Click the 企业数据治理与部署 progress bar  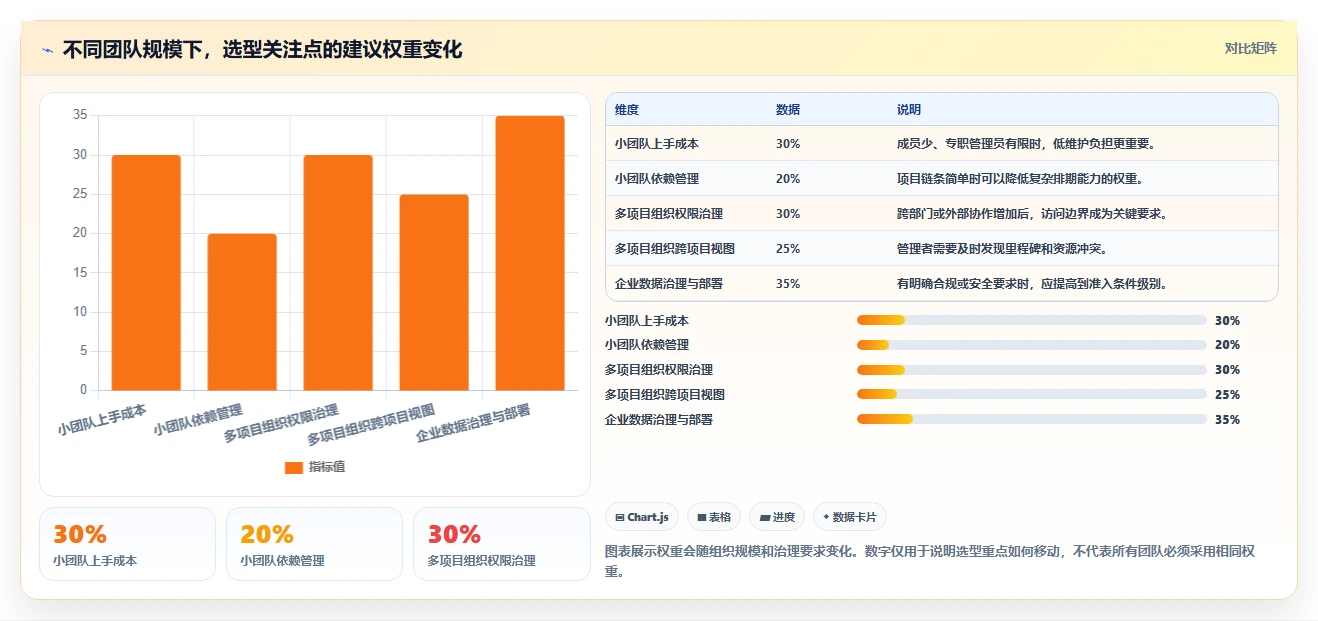[1031, 420]
